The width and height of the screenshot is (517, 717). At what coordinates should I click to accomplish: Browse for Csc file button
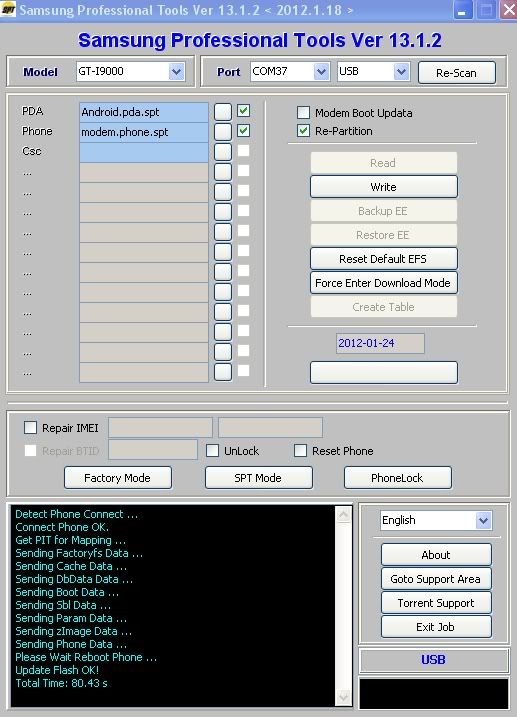(x=223, y=152)
